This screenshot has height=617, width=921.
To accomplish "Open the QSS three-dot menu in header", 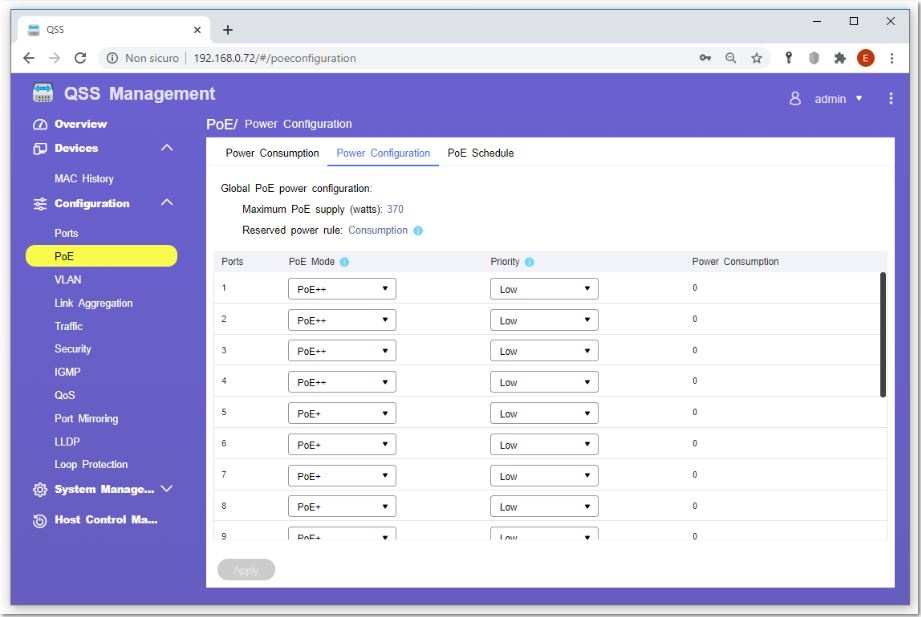I will [890, 99].
